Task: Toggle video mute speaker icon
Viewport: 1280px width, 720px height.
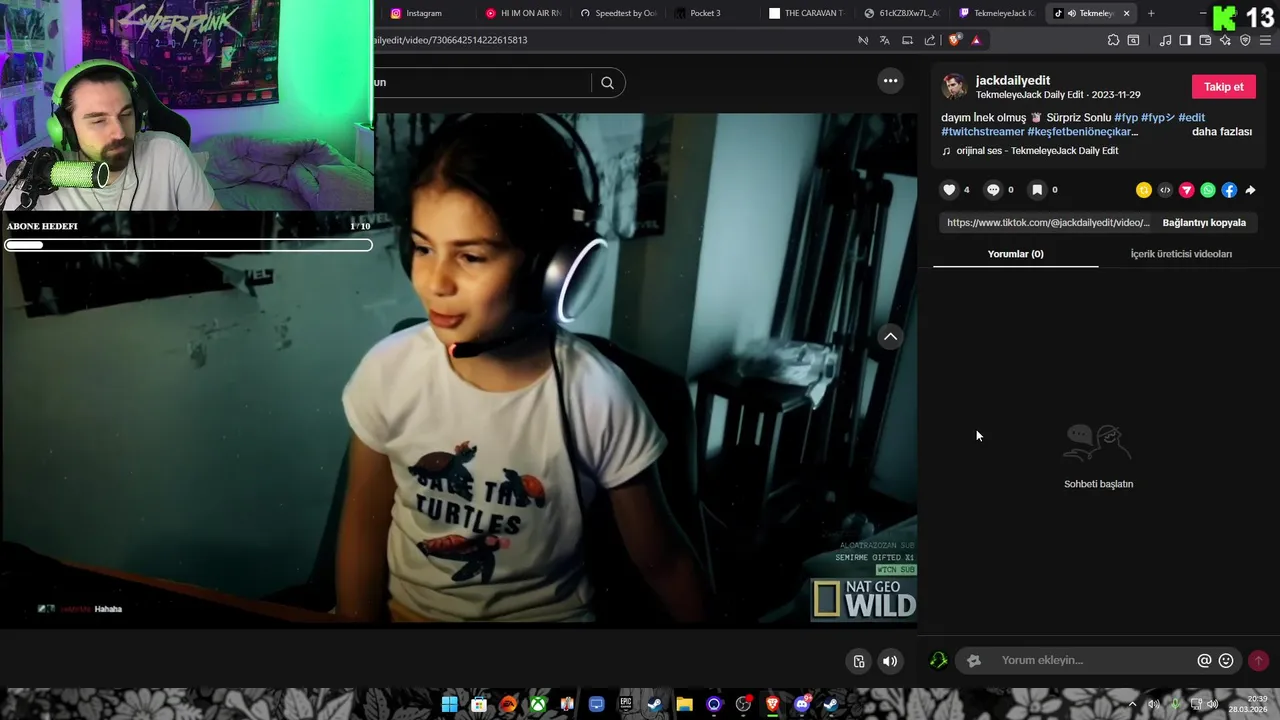Action: coord(890,661)
